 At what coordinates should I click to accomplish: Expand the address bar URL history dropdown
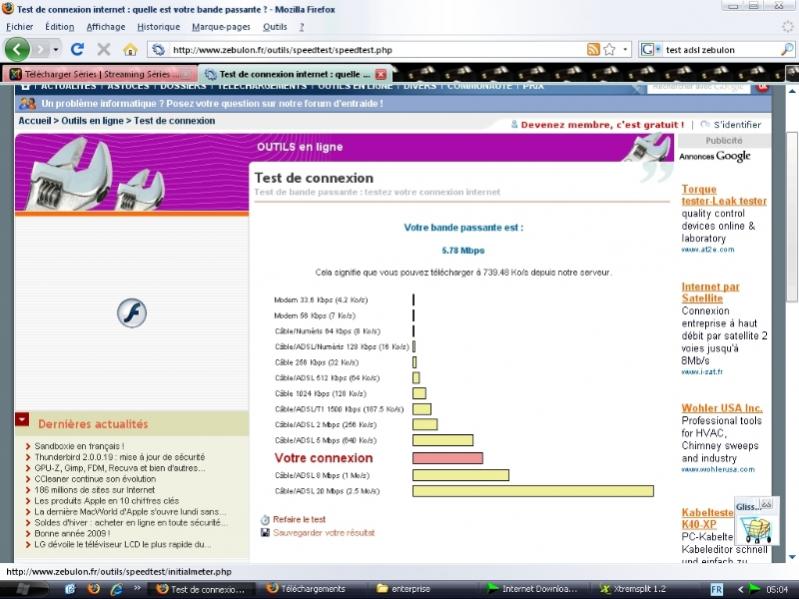[626, 49]
